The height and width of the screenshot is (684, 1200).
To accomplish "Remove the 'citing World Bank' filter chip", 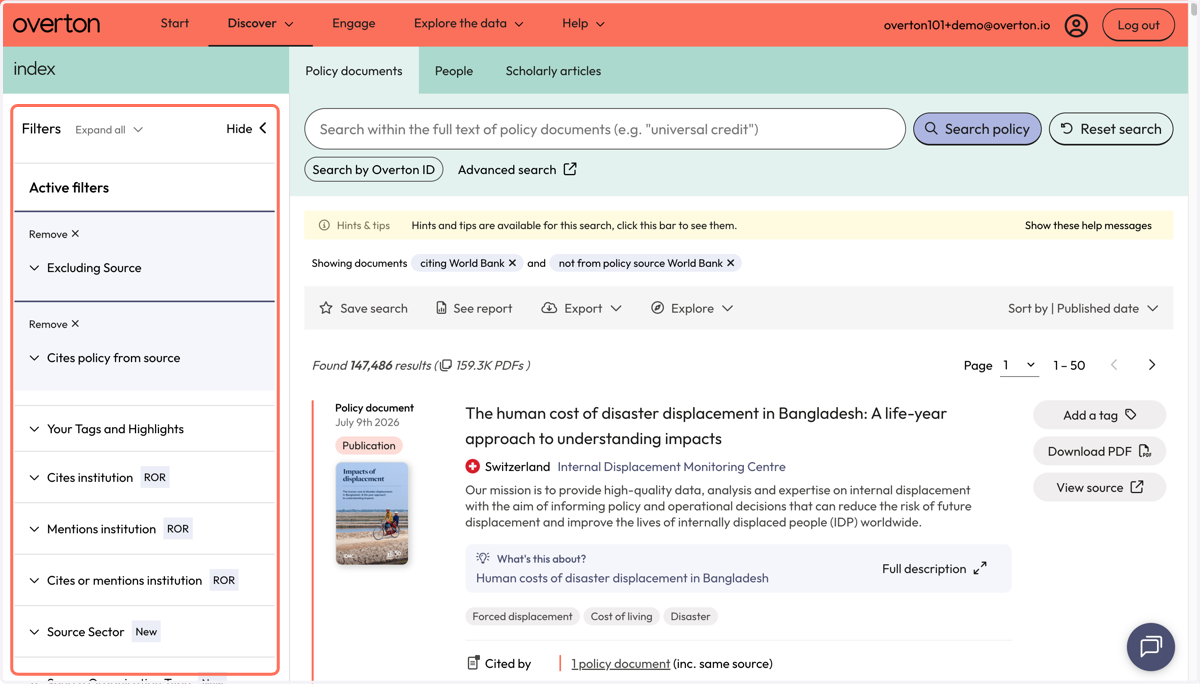I will (512, 263).
